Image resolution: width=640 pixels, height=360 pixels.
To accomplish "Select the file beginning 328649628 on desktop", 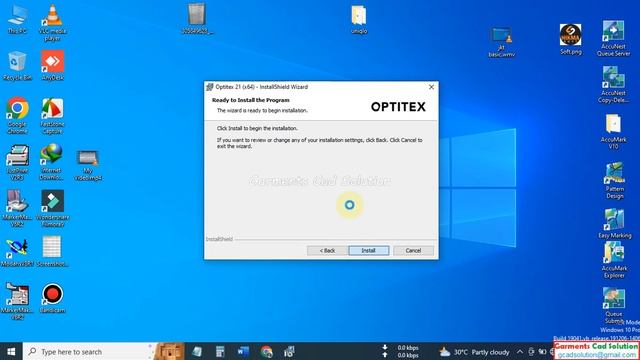I will (197, 19).
